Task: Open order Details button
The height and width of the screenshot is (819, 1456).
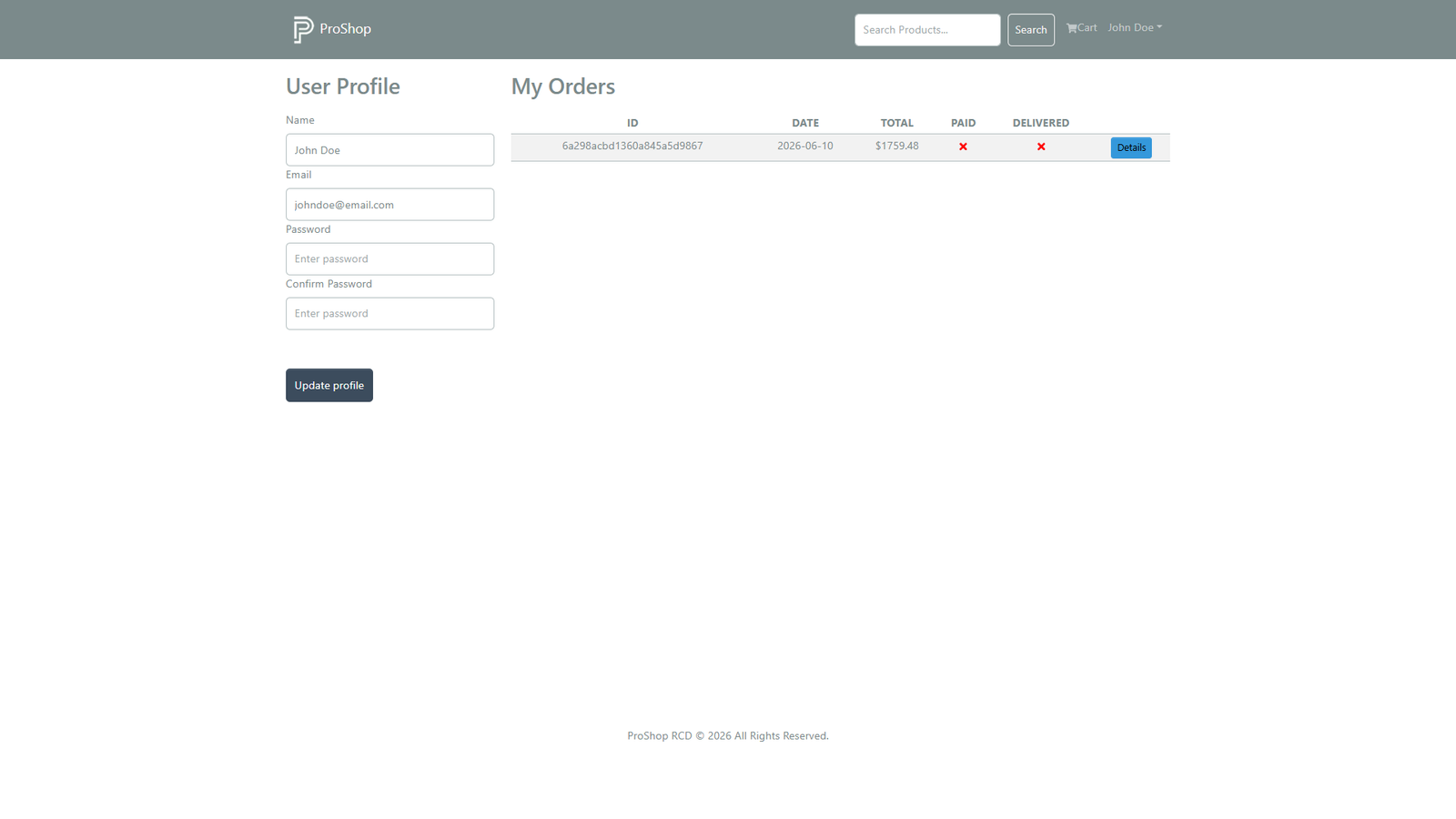Action: click(x=1131, y=147)
